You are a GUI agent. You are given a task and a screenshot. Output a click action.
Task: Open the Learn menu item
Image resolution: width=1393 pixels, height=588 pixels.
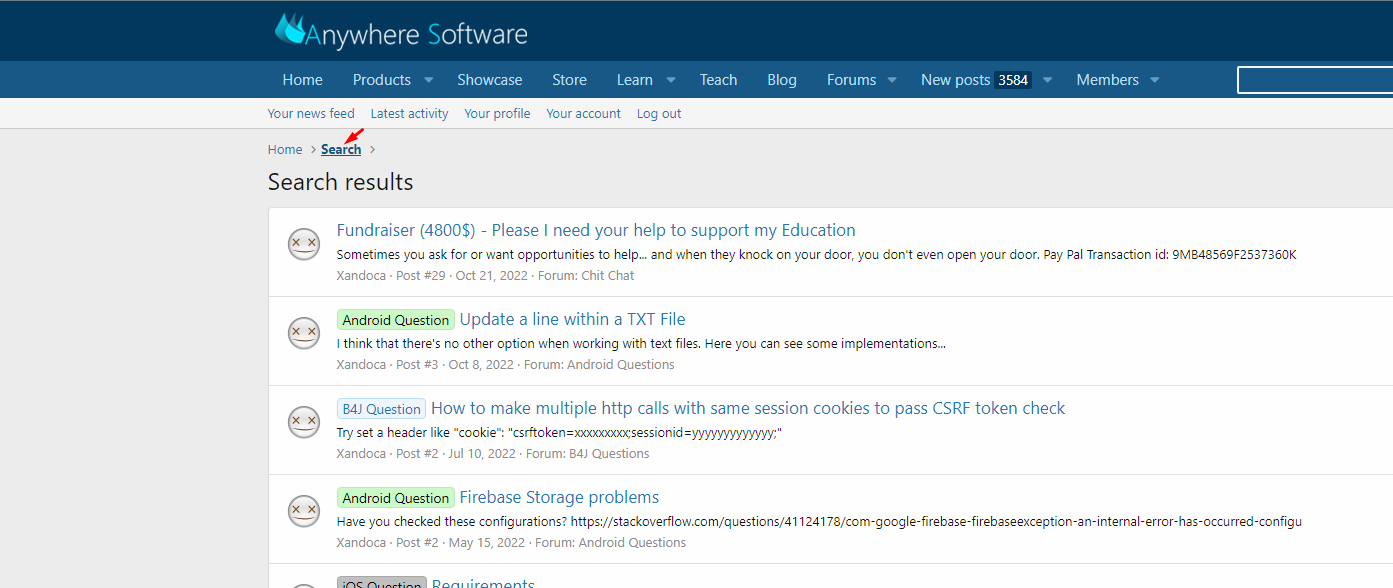[635, 80]
